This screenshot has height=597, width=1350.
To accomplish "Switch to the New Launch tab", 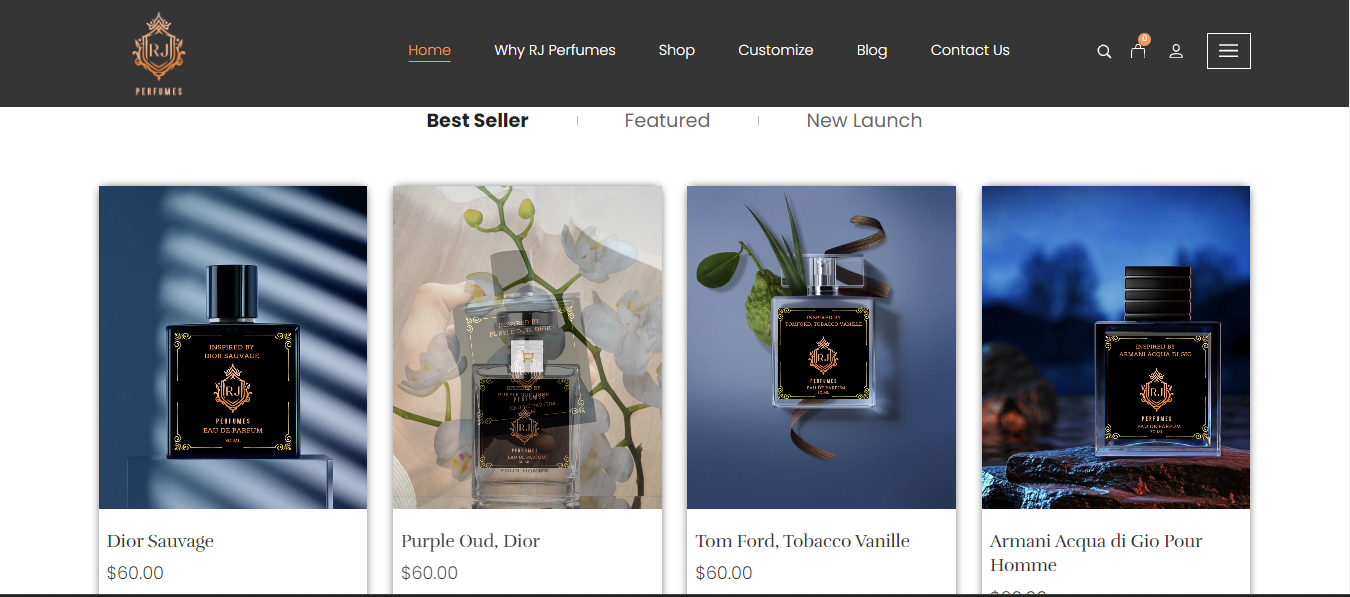I will click(x=864, y=121).
